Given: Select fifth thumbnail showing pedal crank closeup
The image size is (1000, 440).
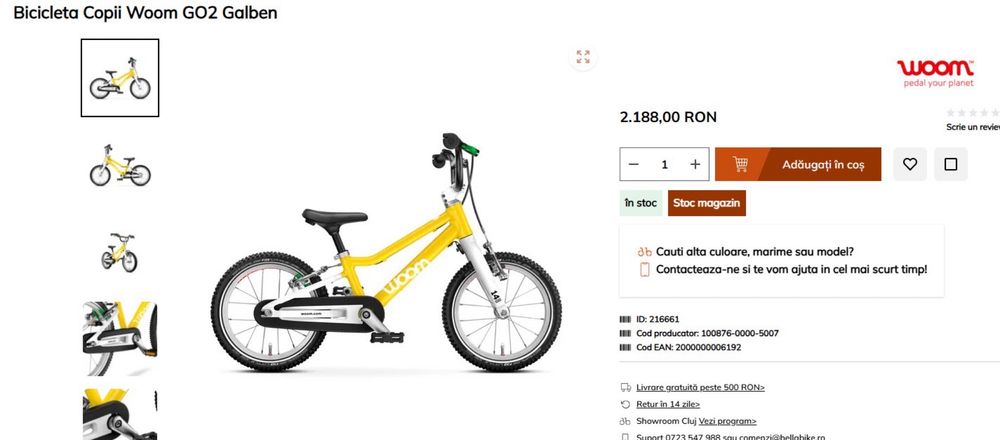Looking at the screenshot, I should tap(120, 414).
